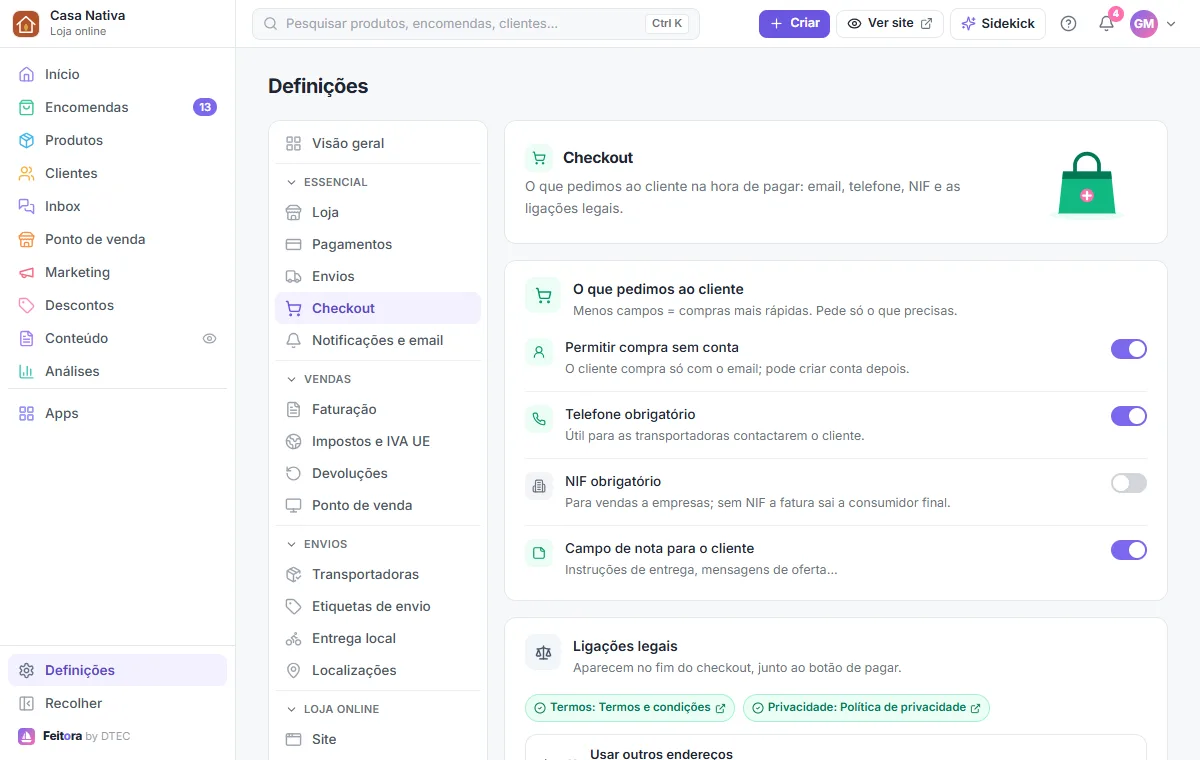The height and width of the screenshot is (760, 1200).
Task: Click the Marketing megaphone icon
Action: click(x=26, y=272)
